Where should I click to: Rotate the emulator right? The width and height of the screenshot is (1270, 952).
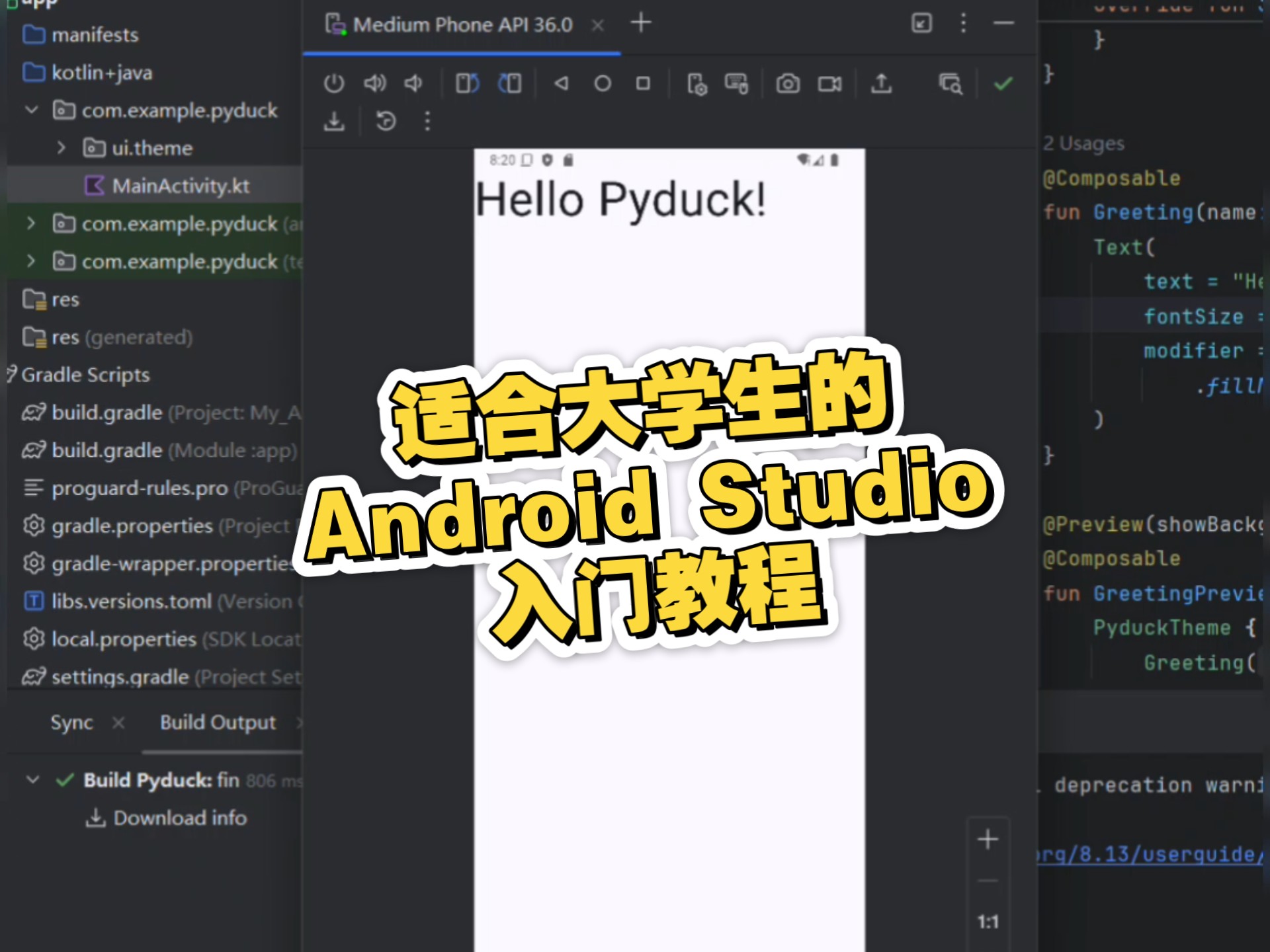[509, 83]
